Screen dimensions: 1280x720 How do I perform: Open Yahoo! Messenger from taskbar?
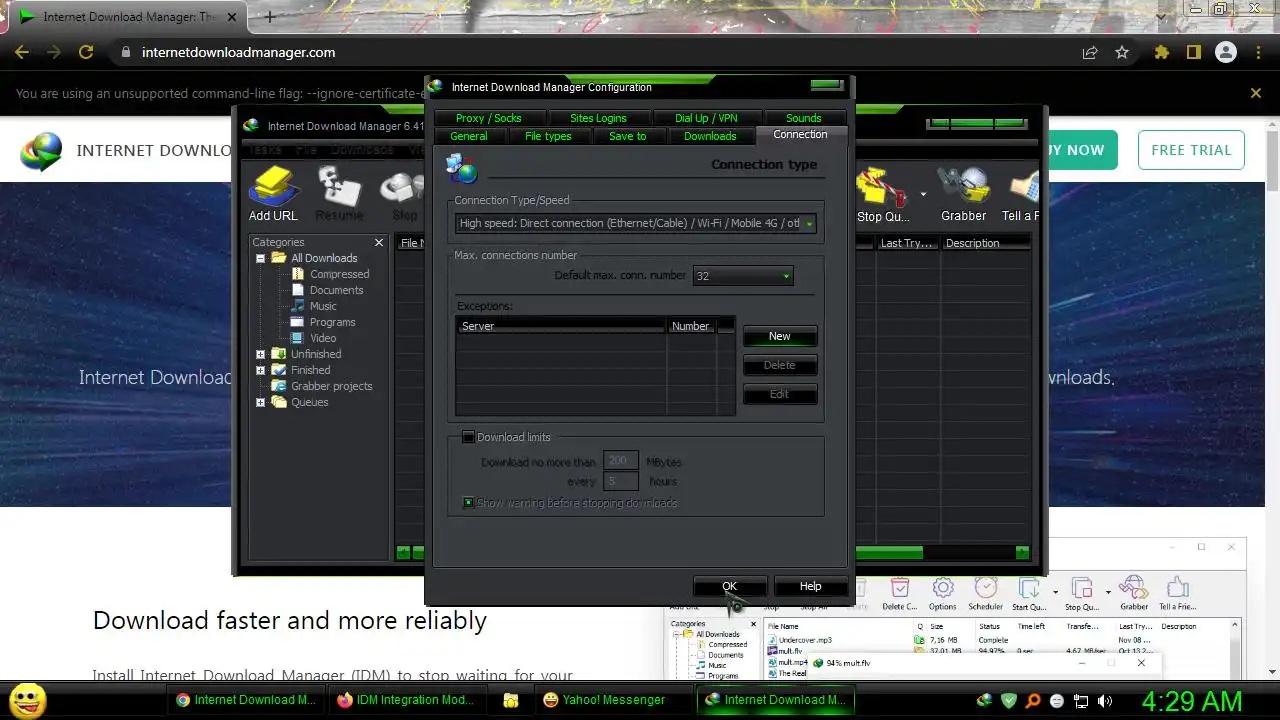614,700
